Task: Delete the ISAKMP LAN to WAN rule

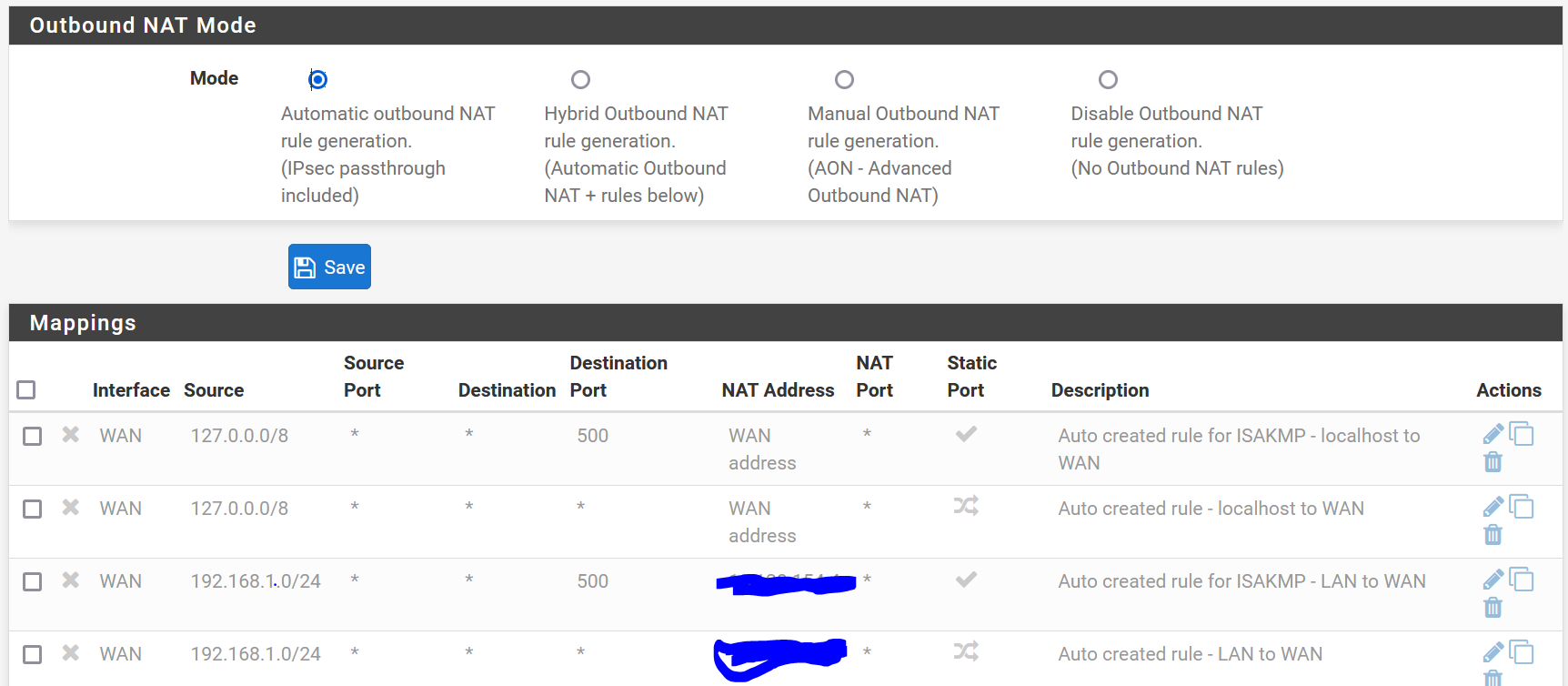Action: pos(1493,608)
